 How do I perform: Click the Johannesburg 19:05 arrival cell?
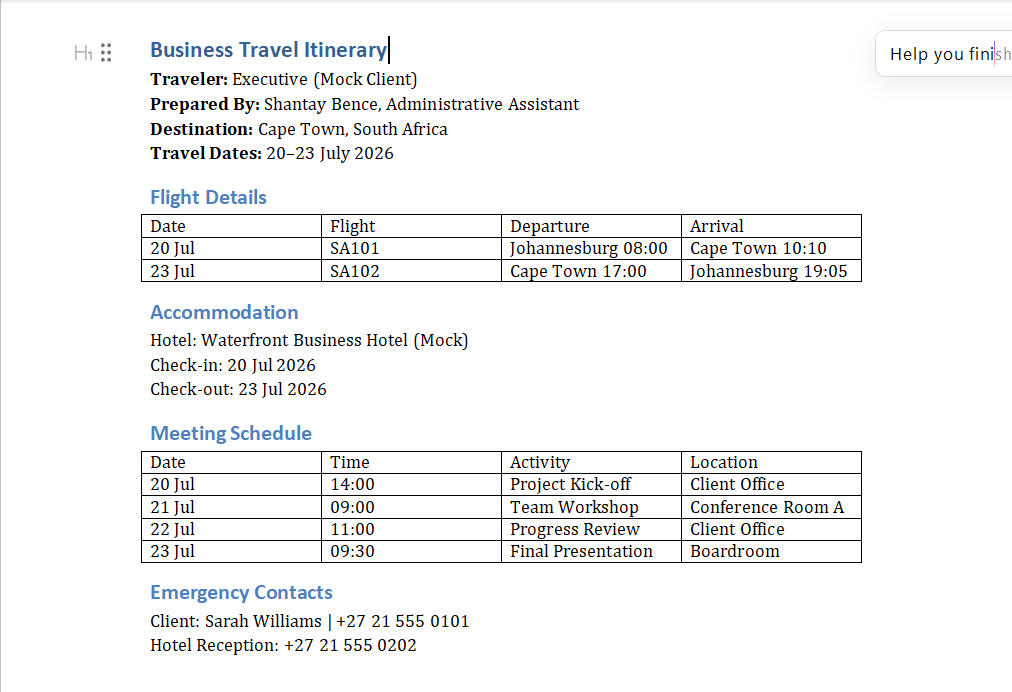coord(771,271)
